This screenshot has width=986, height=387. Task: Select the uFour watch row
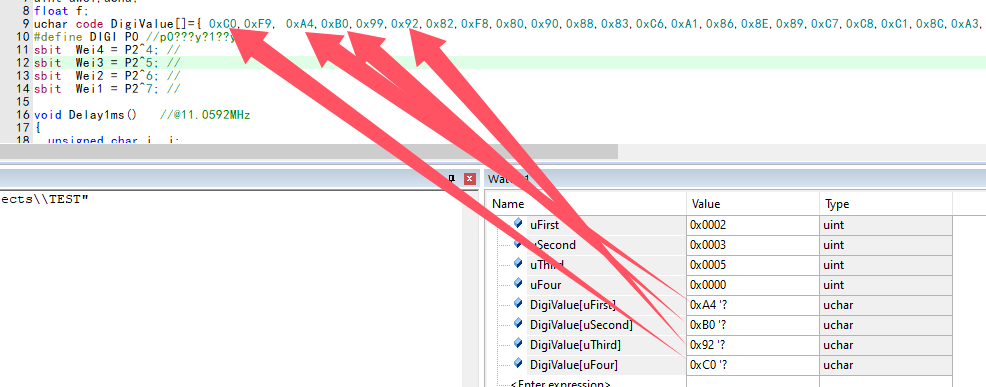[x=719, y=285]
